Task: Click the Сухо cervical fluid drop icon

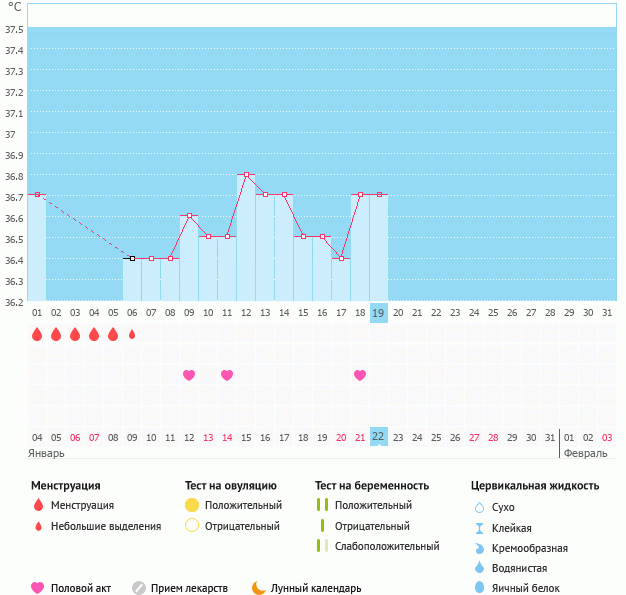Action: (479, 507)
